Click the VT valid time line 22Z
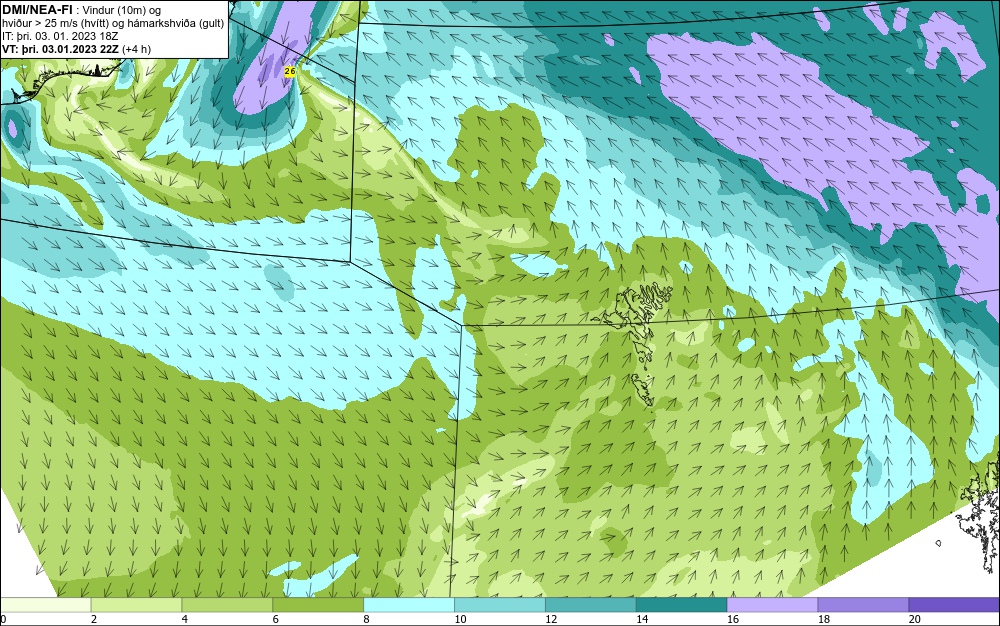The width and height of the screenshot is (1000, 626). pyautogui.click(x=60, y=49)
